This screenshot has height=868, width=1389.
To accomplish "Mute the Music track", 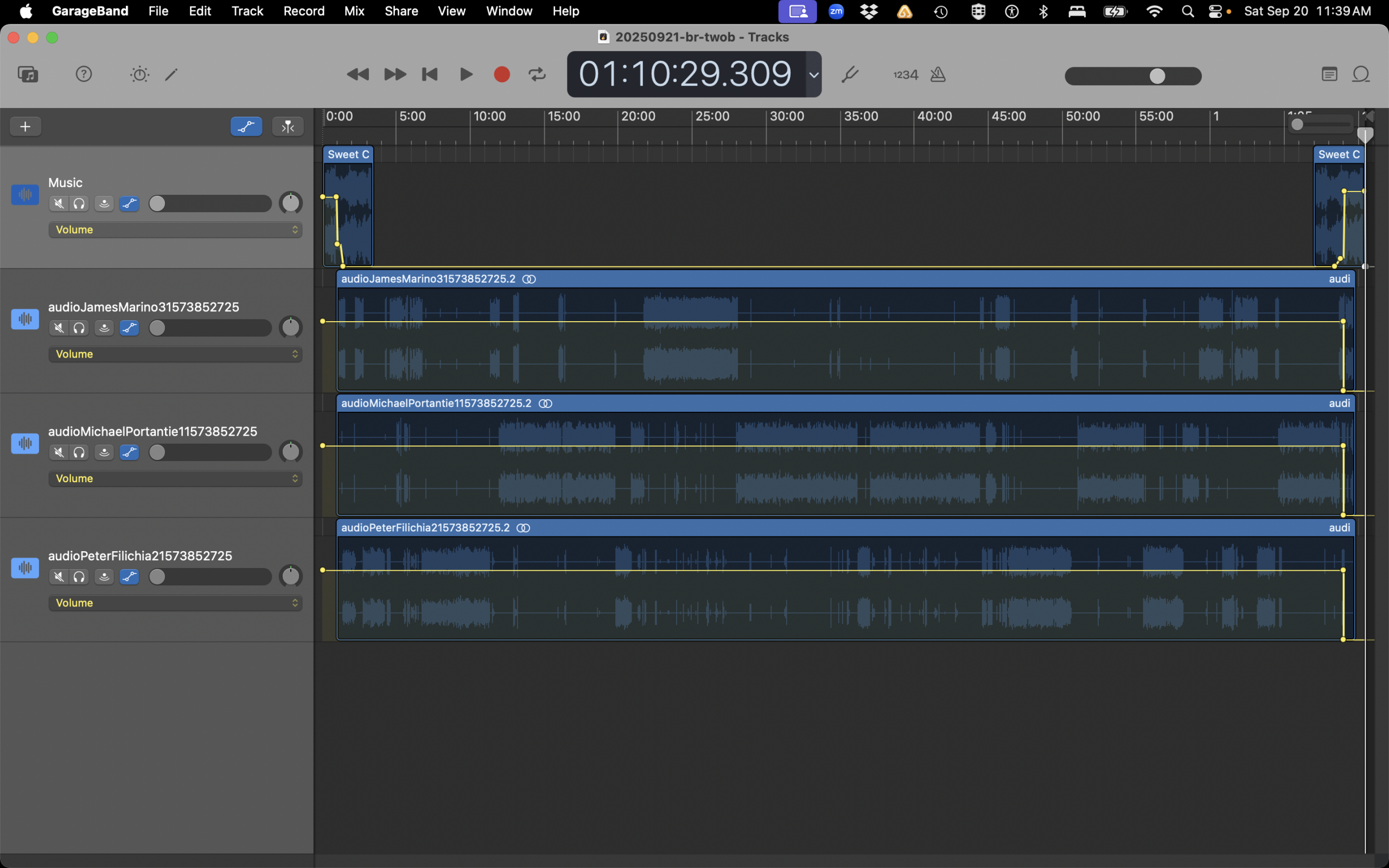I will 59,204.
